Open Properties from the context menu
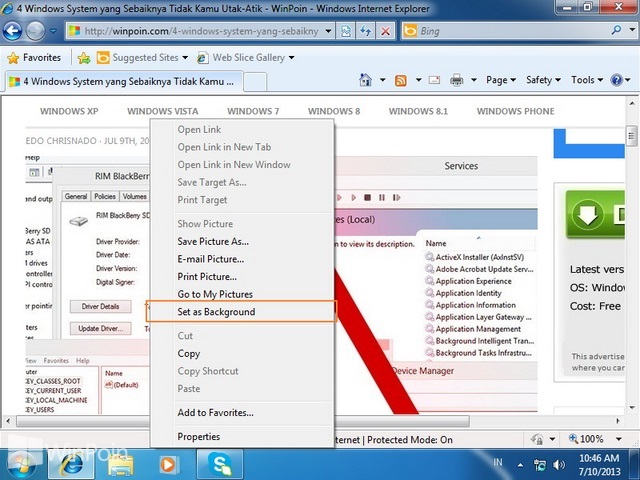This screenshot has height=480, width=640. (242, 437)
